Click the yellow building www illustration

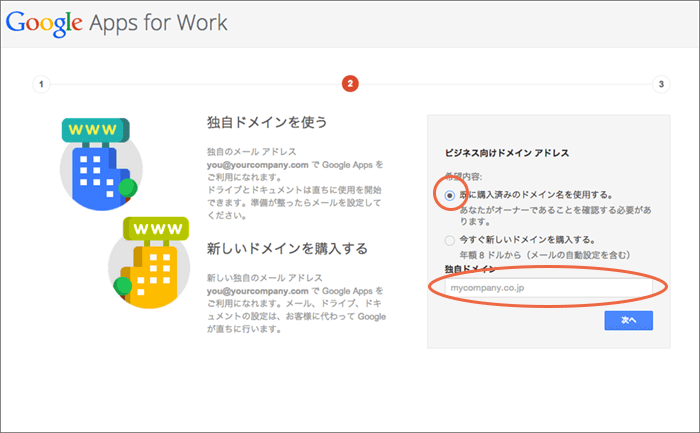pyautogui.click(x=149, y=262)
